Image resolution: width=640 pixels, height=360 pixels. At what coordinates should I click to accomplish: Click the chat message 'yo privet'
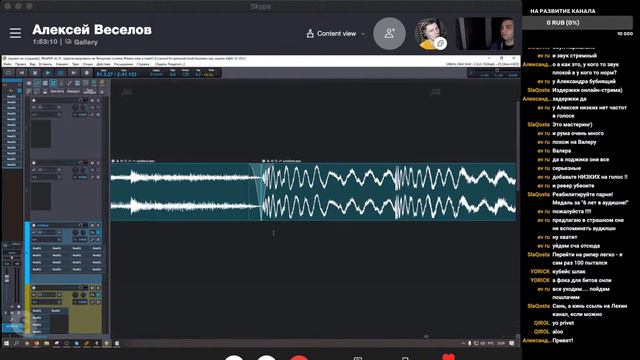click(x=563, y=323)
